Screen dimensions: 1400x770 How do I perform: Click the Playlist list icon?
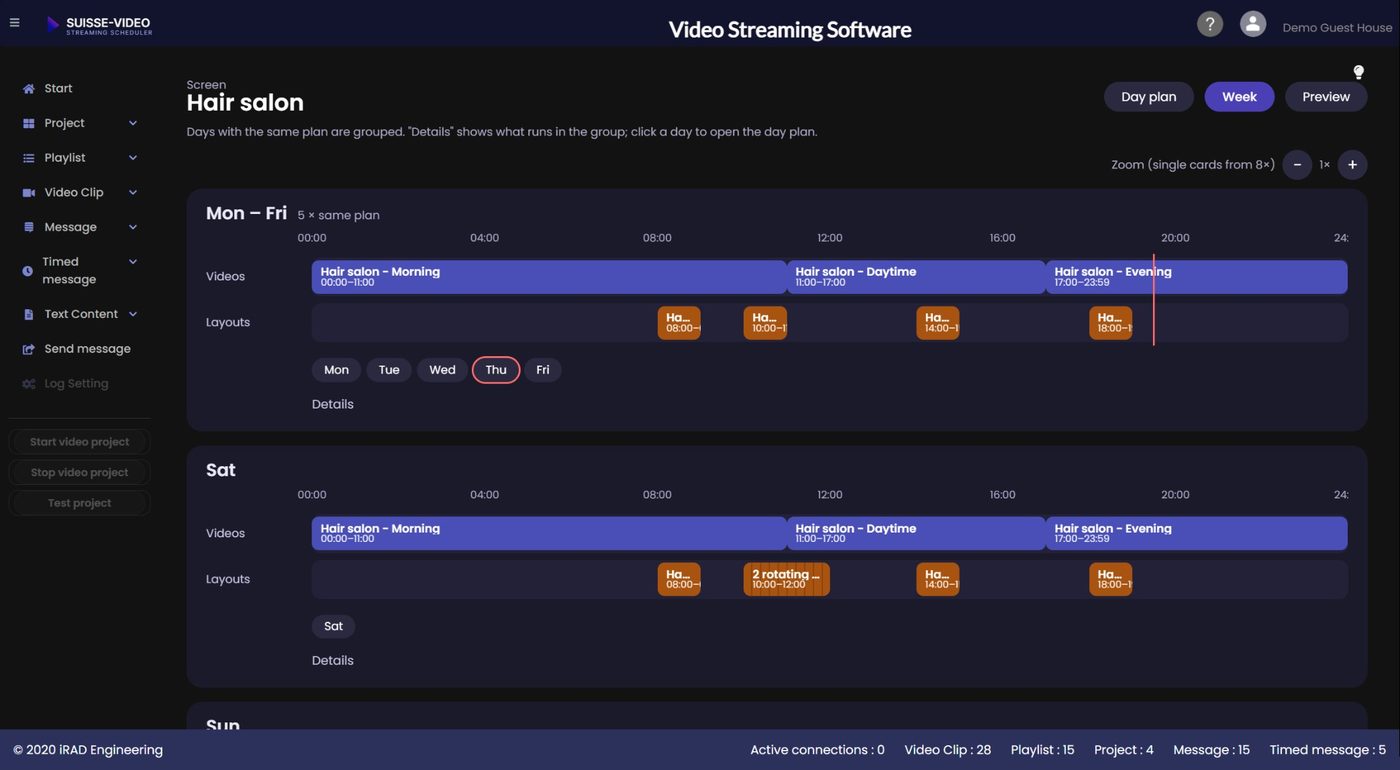pos(28,158)
